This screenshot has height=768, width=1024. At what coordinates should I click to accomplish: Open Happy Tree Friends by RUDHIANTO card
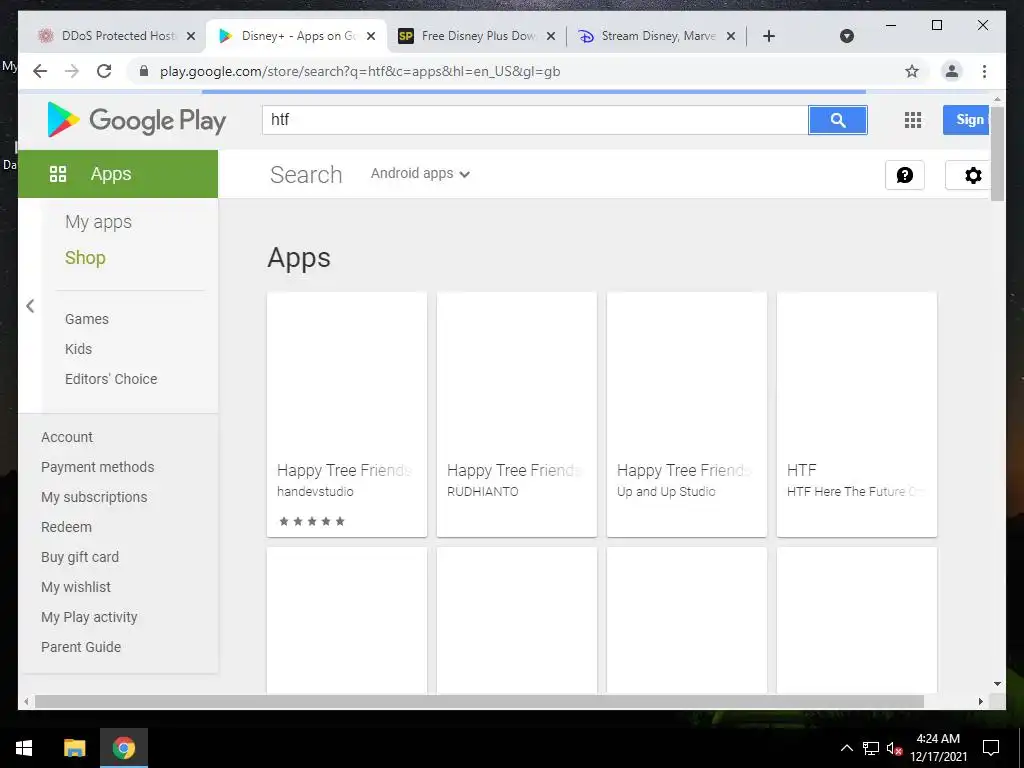[x=517, y=415]
